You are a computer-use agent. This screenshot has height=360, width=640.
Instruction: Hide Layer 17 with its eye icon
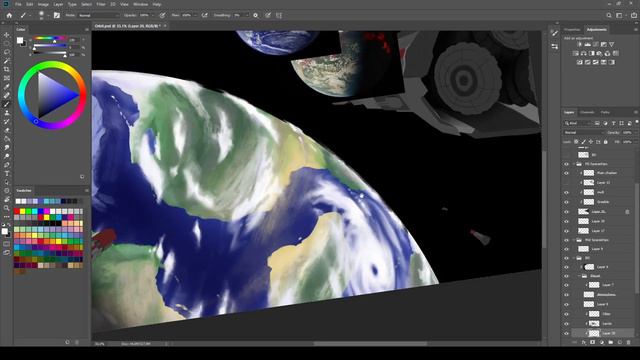[x=566, y=231]
